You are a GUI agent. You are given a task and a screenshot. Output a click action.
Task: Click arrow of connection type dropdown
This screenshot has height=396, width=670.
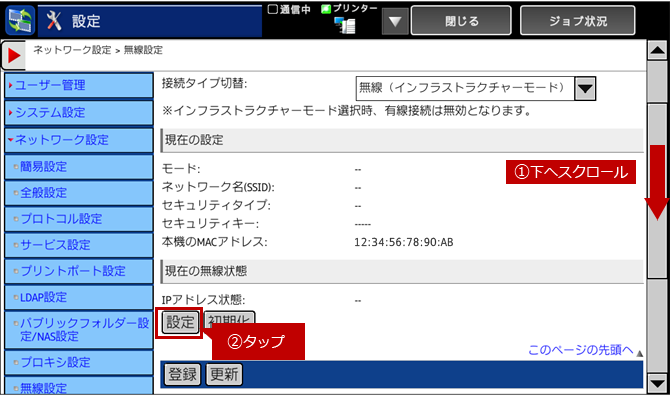pos(585,88)
